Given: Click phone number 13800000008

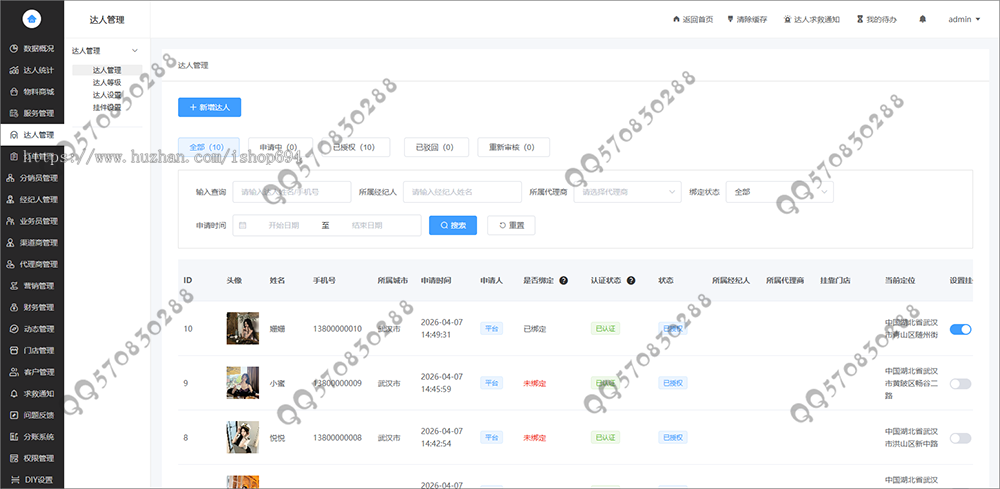Looking at the screenshot, I should click(x=337, y=438).
